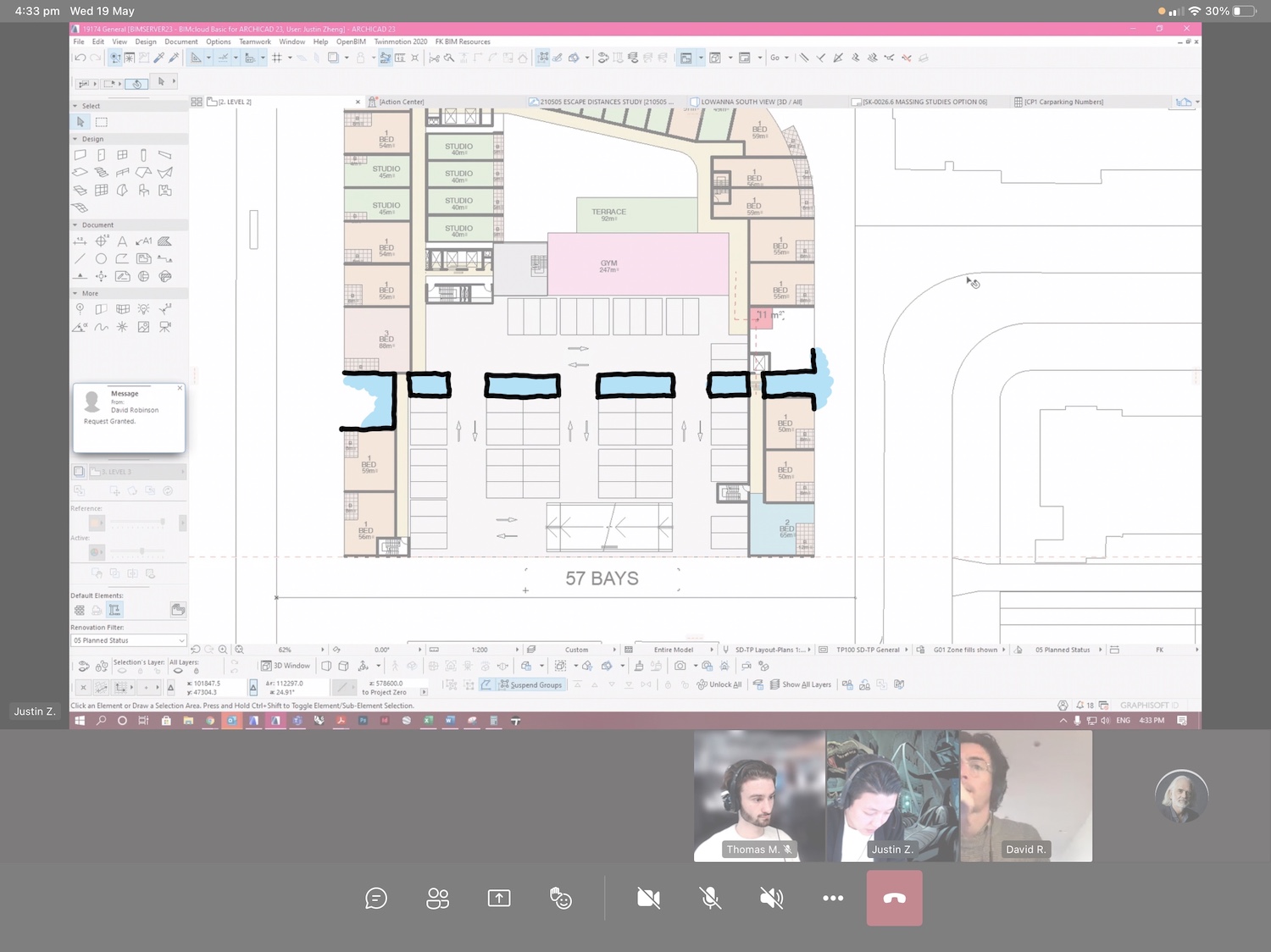
Task: Open Renovation Filter dropdown '05 Planned Status'
Action: click(x=128, y=640)
